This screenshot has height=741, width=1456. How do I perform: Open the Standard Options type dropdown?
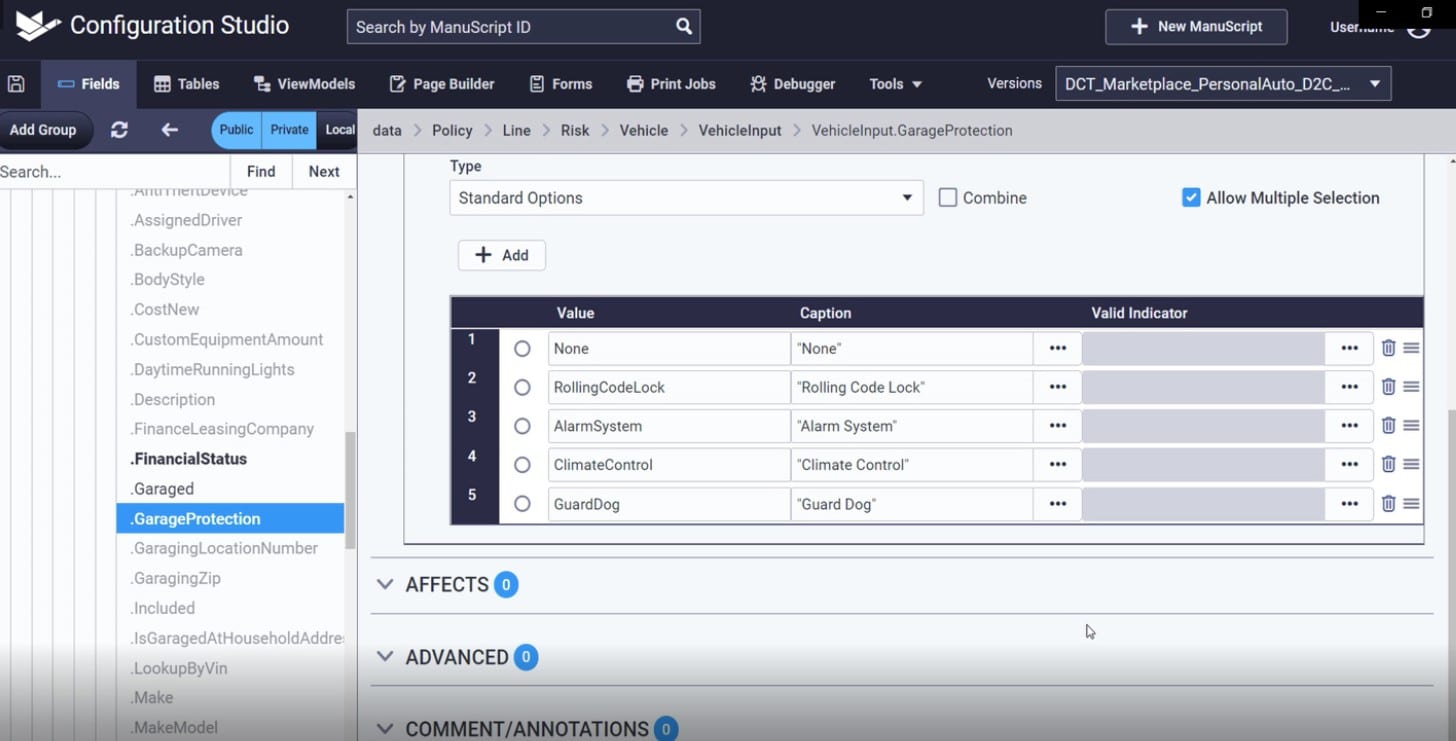686,198
